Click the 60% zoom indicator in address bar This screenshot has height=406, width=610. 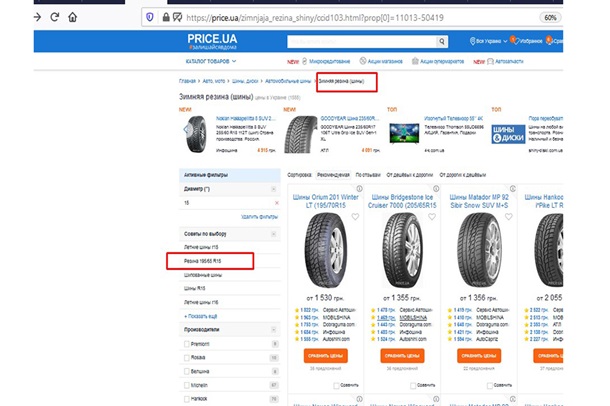(x=579, y=18)
